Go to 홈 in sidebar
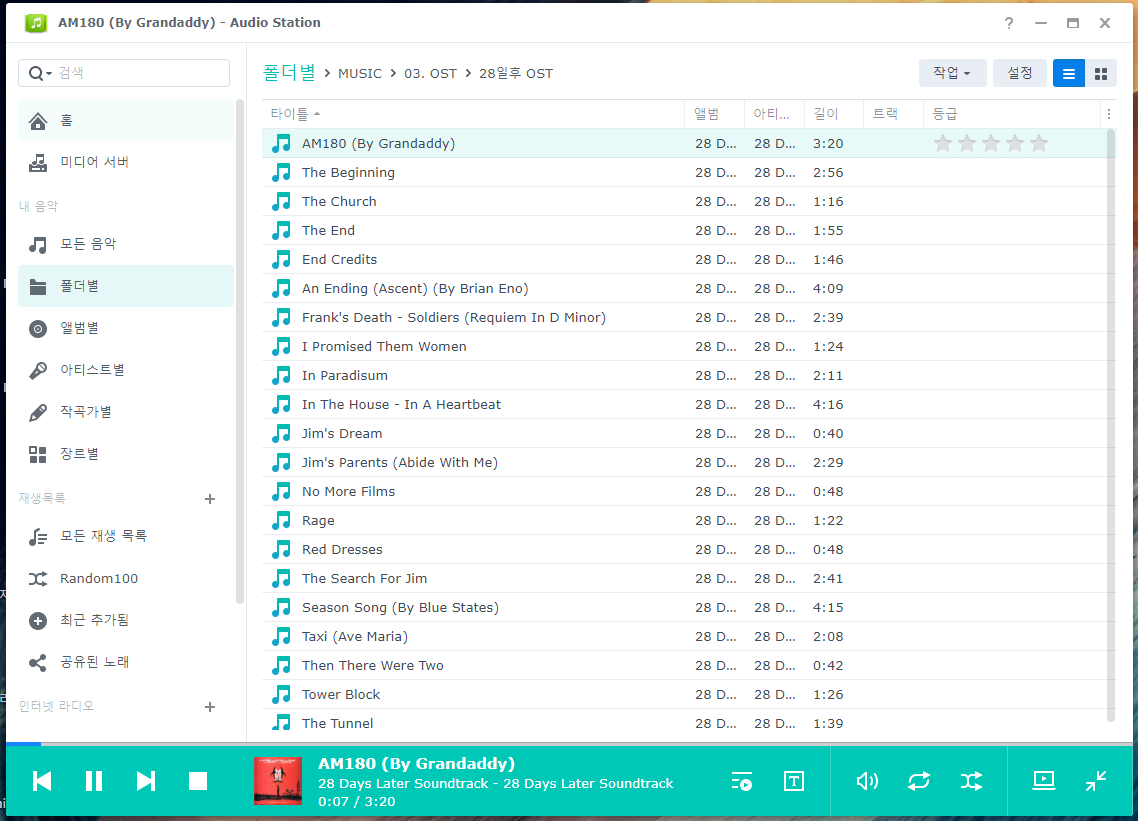Screen dimensions: 1138x821 coord(126,121)
